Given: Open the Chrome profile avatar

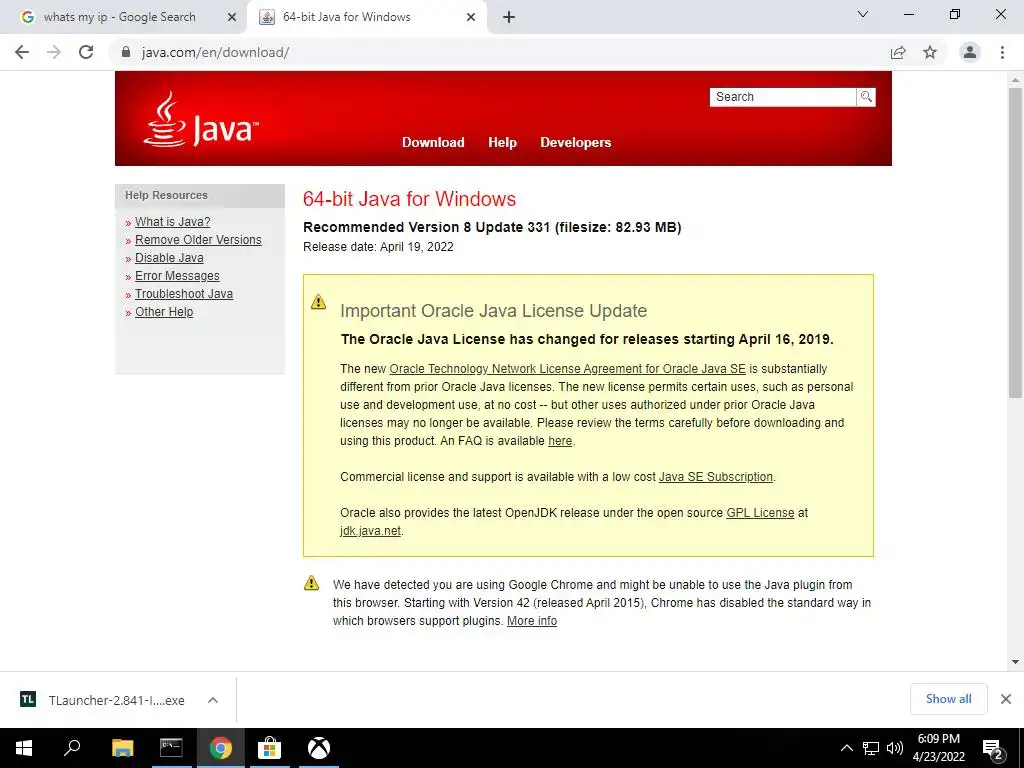Looking at the screenshot, I should (x=970, y=52).
